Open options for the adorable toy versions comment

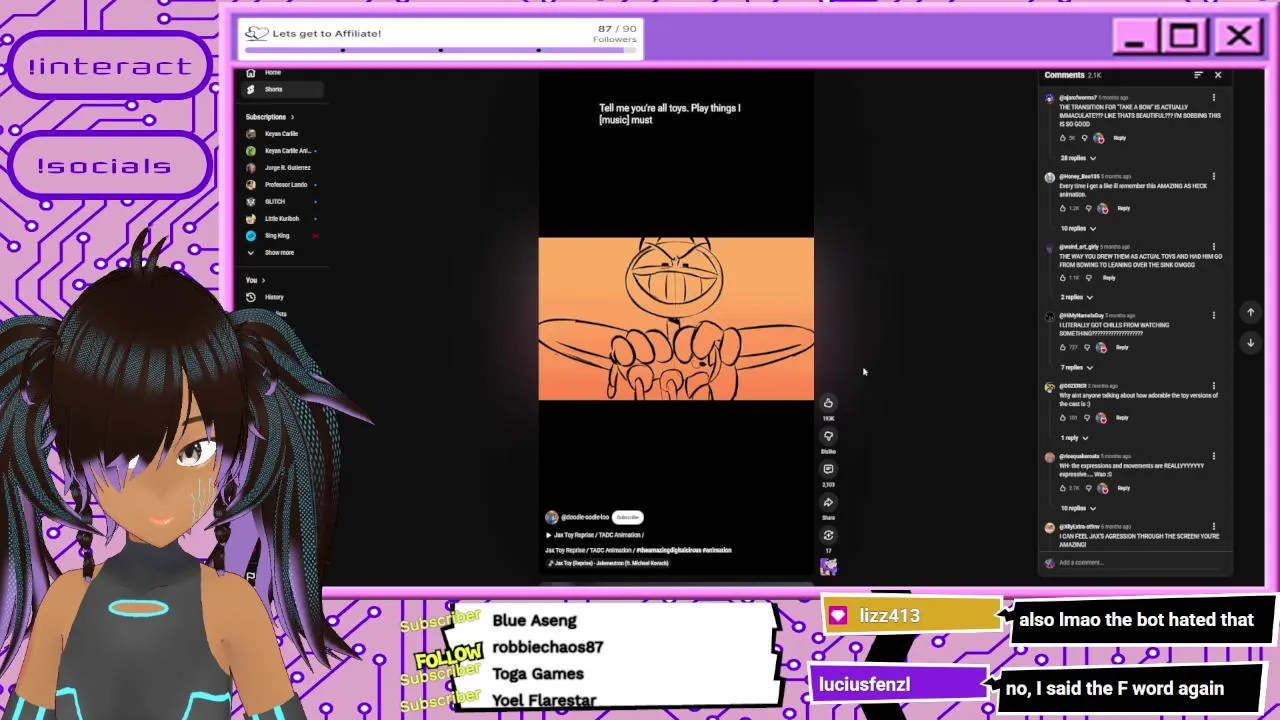coord(1214,386)
